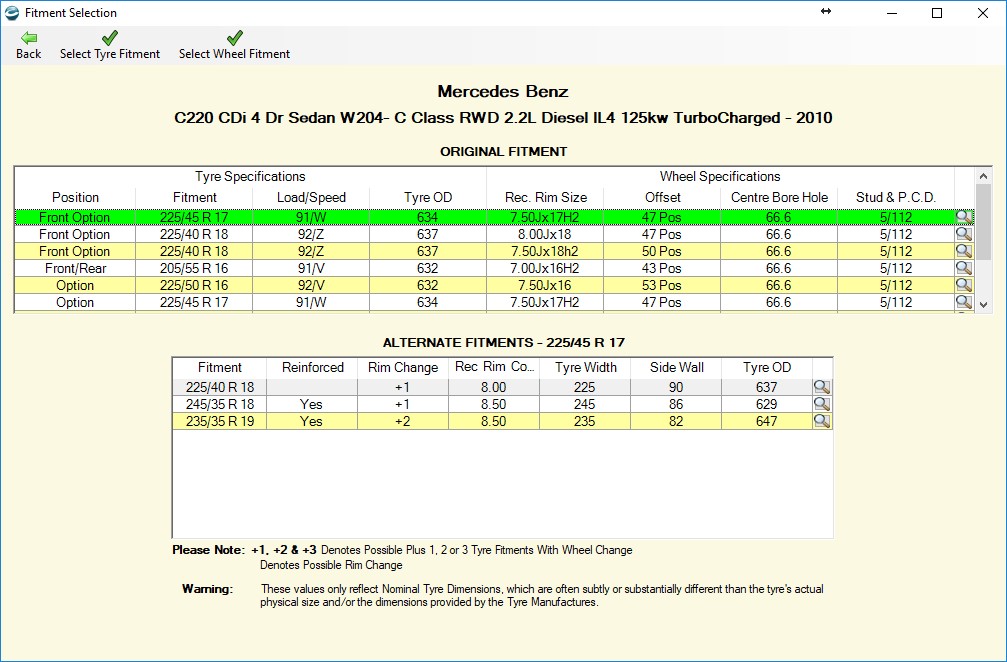Click the 91/V load/speed cell
1007x662 pixels.
pos(311,268)
